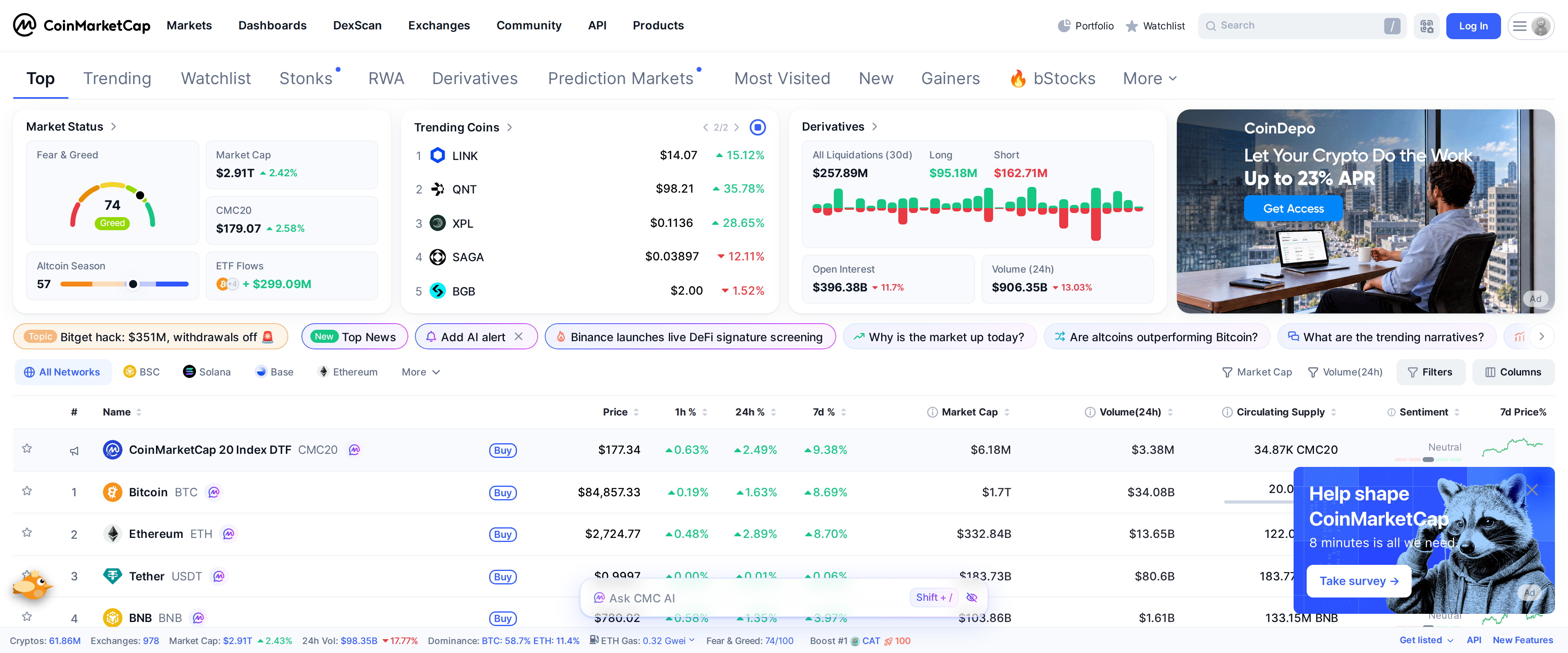Add Bitcoin to watchlist star
Screen dimensions: 1568x653
pos(27,491)
